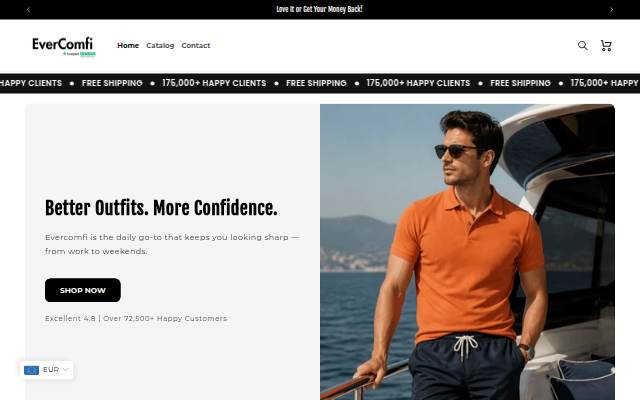Open the Catalog menu item
640x400 pixels.
click(x=160, y=45)
